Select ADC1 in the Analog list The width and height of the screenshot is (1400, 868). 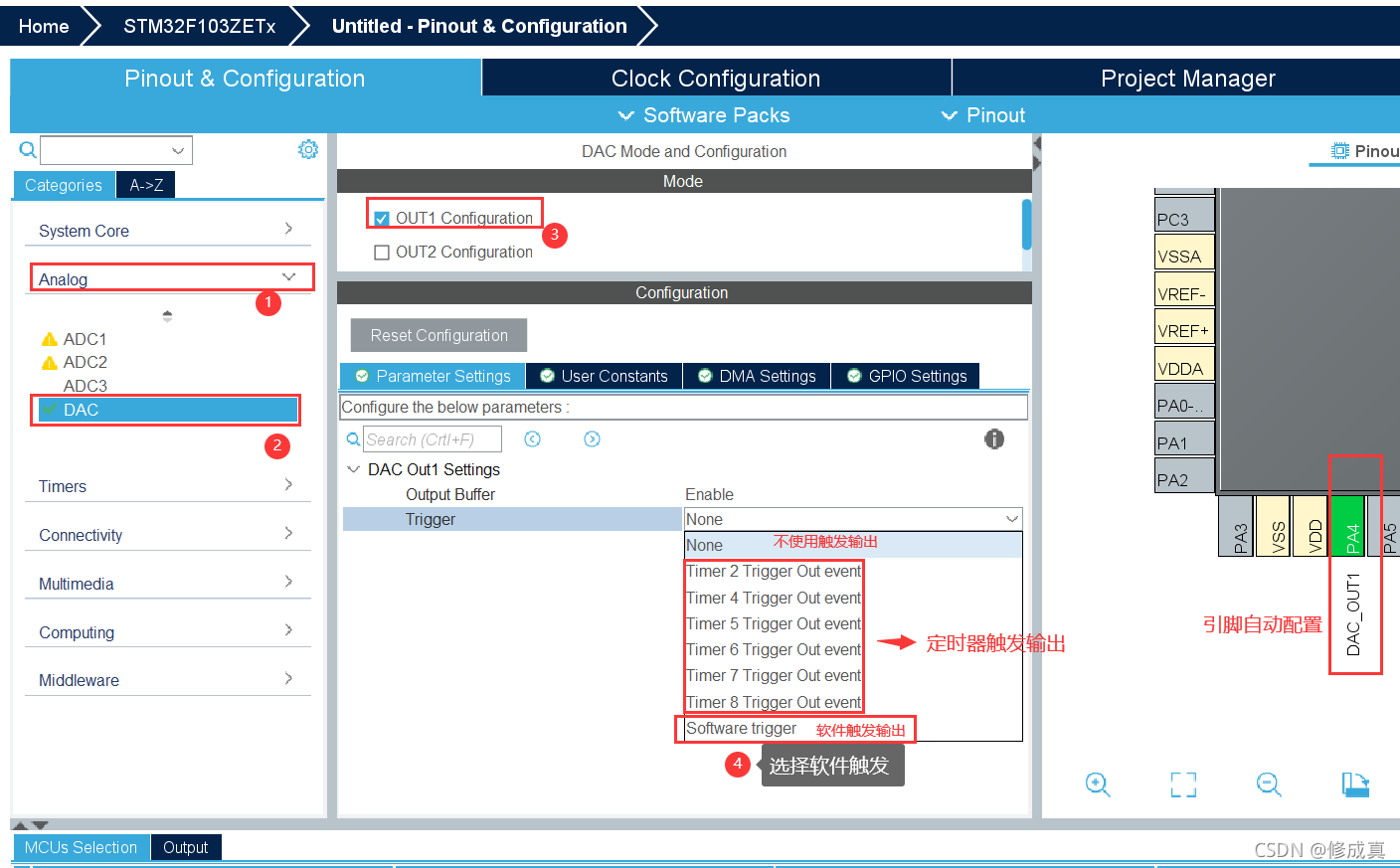point(86,339)
